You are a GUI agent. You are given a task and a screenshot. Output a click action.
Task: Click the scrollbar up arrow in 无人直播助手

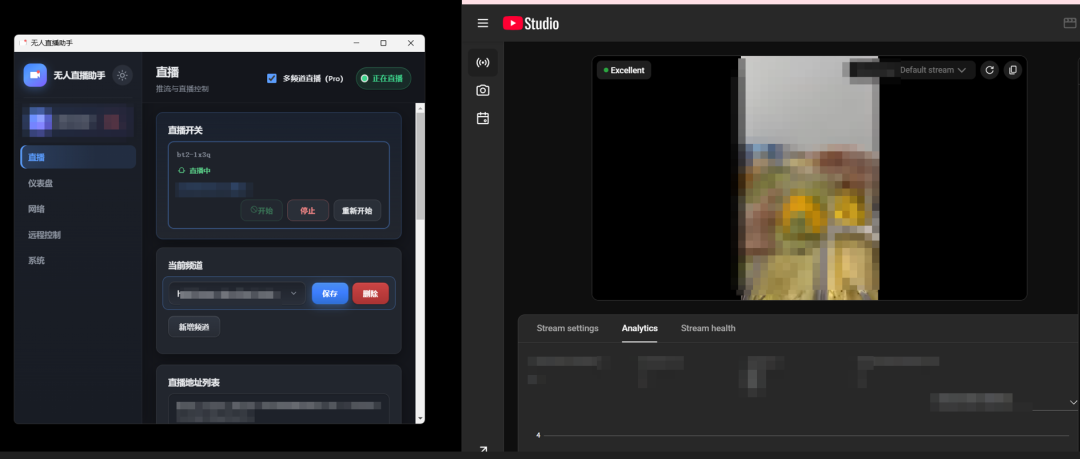pyautogui.click(x=420, y=108)
